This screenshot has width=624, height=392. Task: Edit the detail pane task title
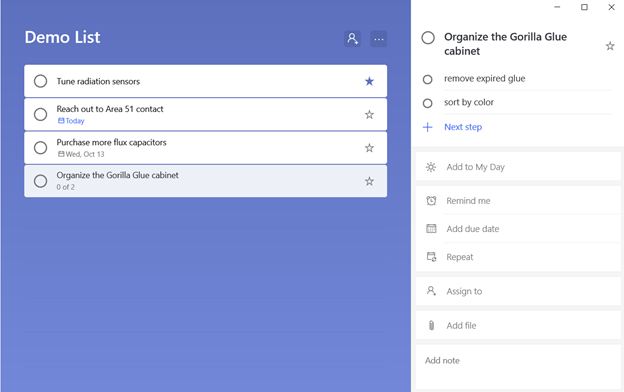(x=505, y=44)
